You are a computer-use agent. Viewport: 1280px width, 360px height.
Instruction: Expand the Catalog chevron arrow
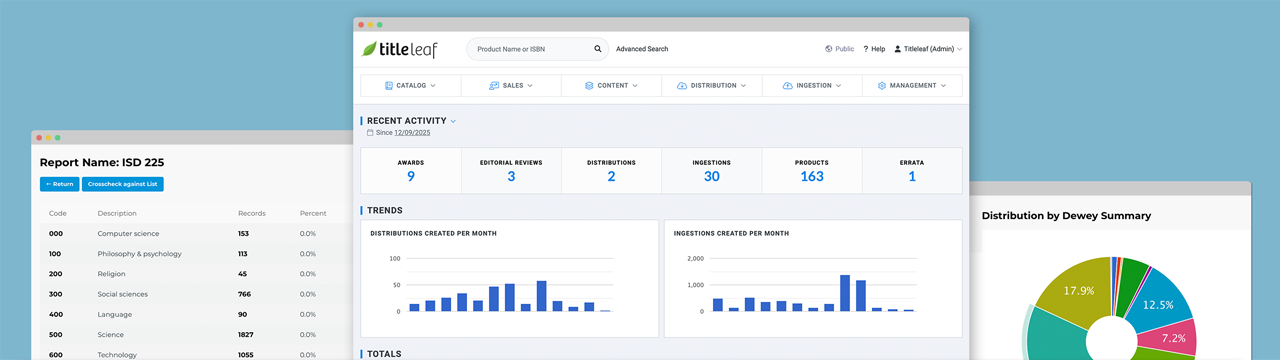point(433,86)
